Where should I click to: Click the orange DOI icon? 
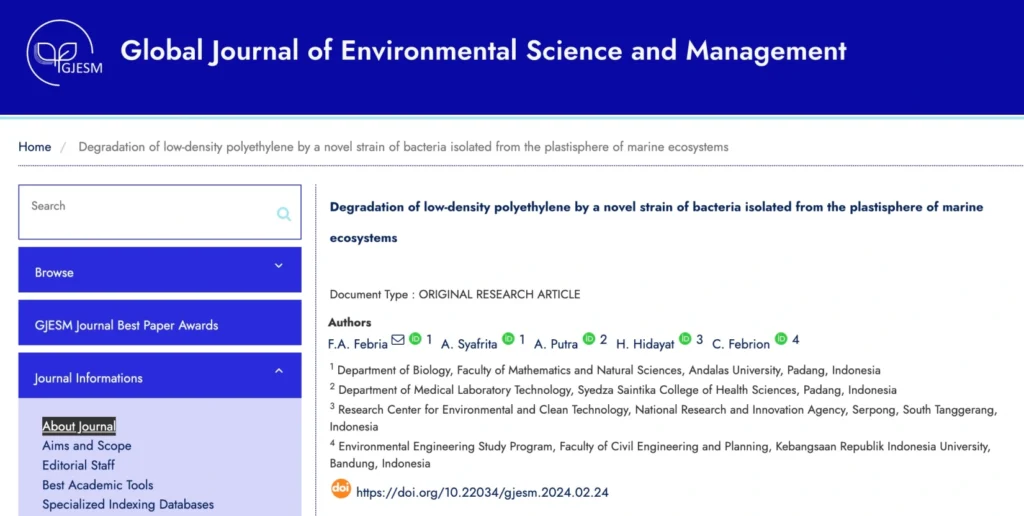pos(341,489)
